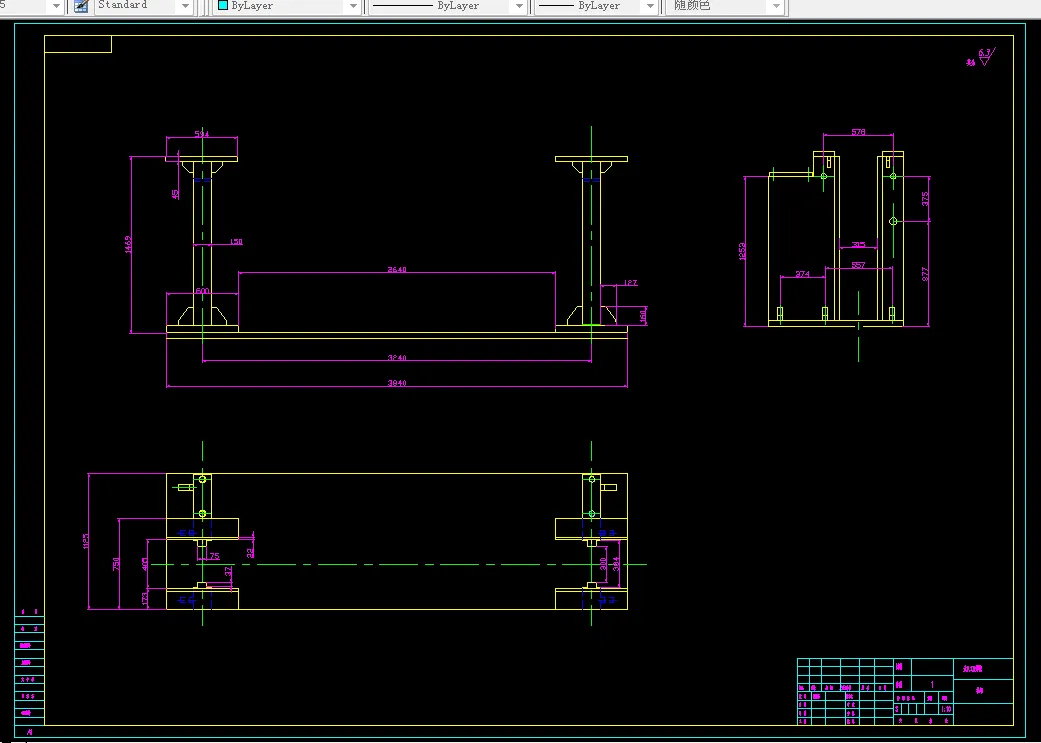Image resolution: width=1041 pixels, height=743 pixels.
Task: Select the 877 vertical dimension text
Action: point(925,274)
